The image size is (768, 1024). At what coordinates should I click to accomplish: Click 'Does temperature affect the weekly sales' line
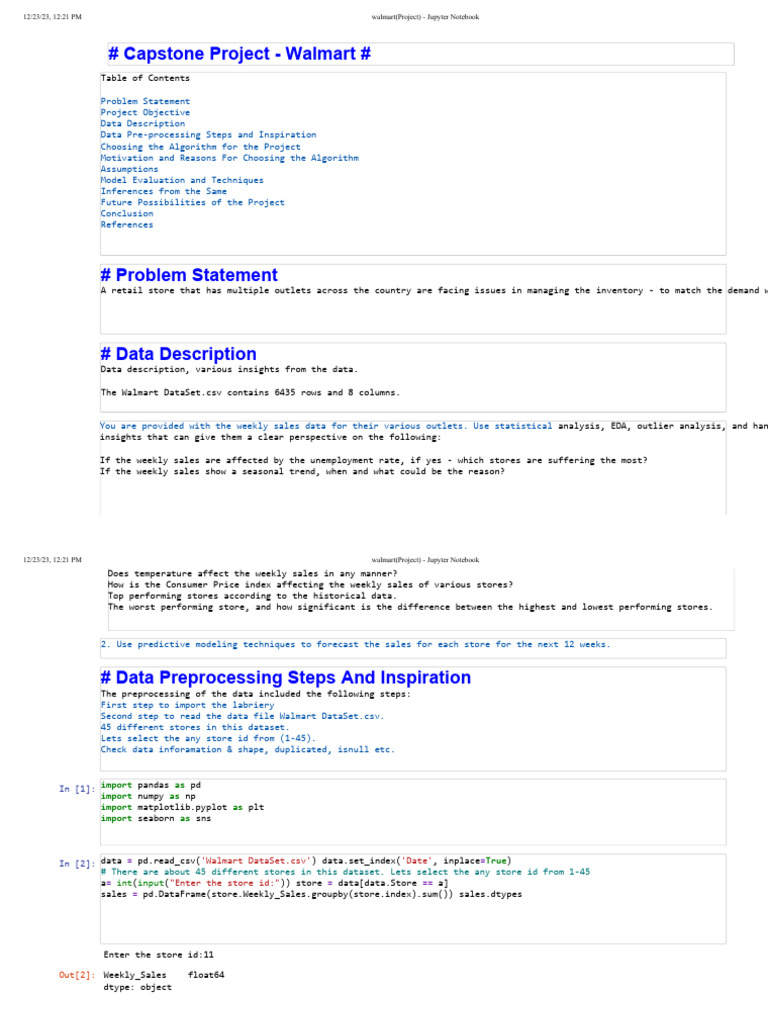(x=253, y=573)
